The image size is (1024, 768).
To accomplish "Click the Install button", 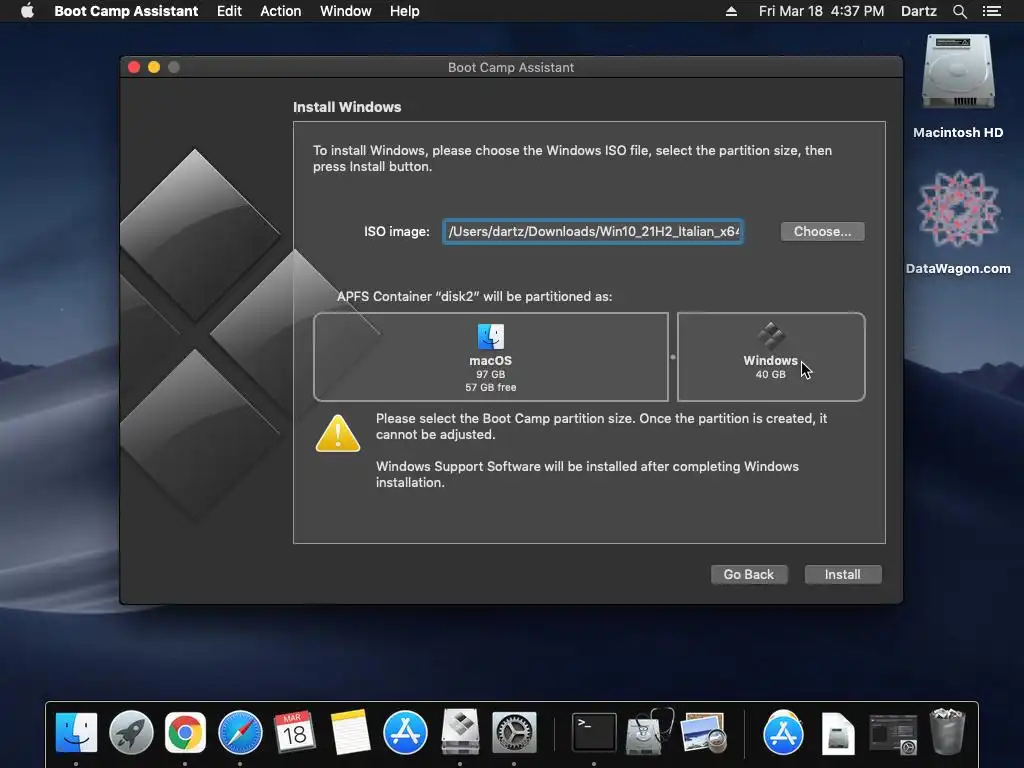I will tap(842, 574).
